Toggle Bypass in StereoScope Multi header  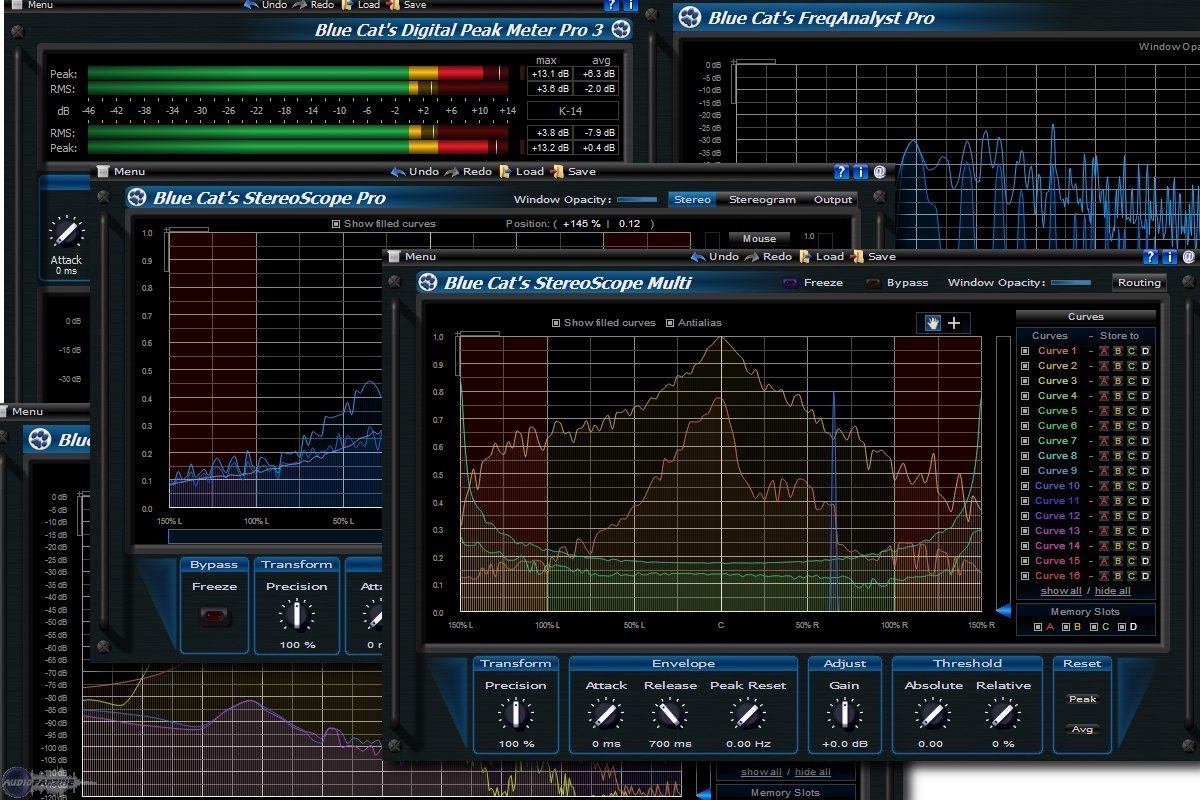[874, 283]
